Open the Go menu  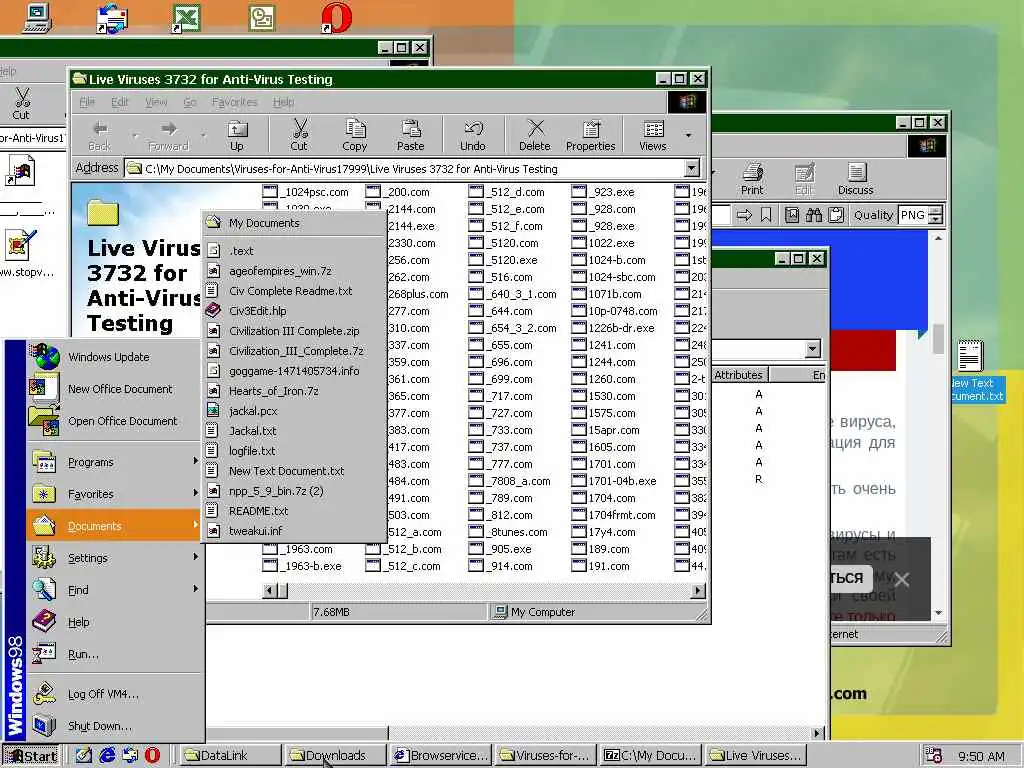click(x=190, y=102)
